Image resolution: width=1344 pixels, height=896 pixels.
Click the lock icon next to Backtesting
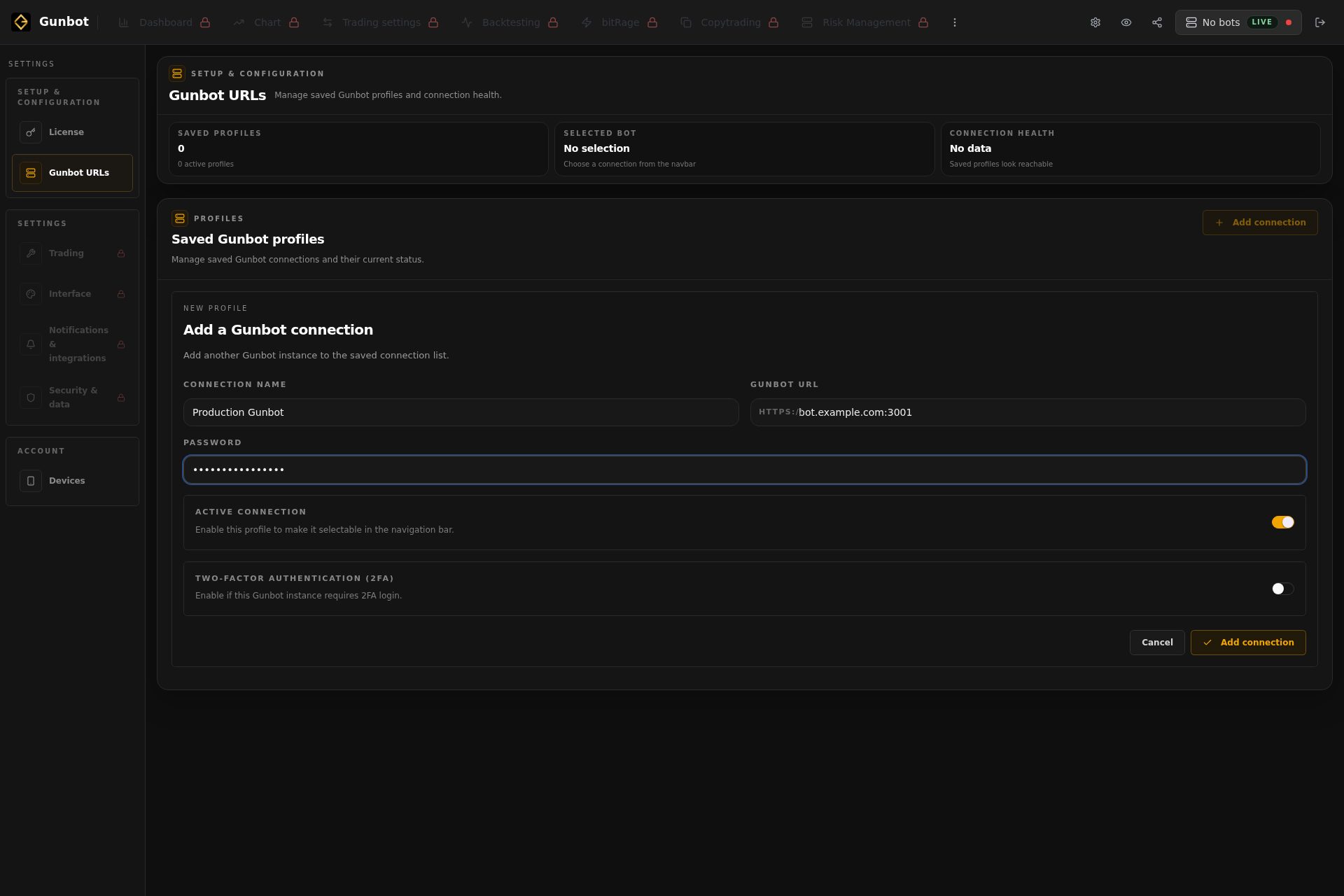[553, 22]
